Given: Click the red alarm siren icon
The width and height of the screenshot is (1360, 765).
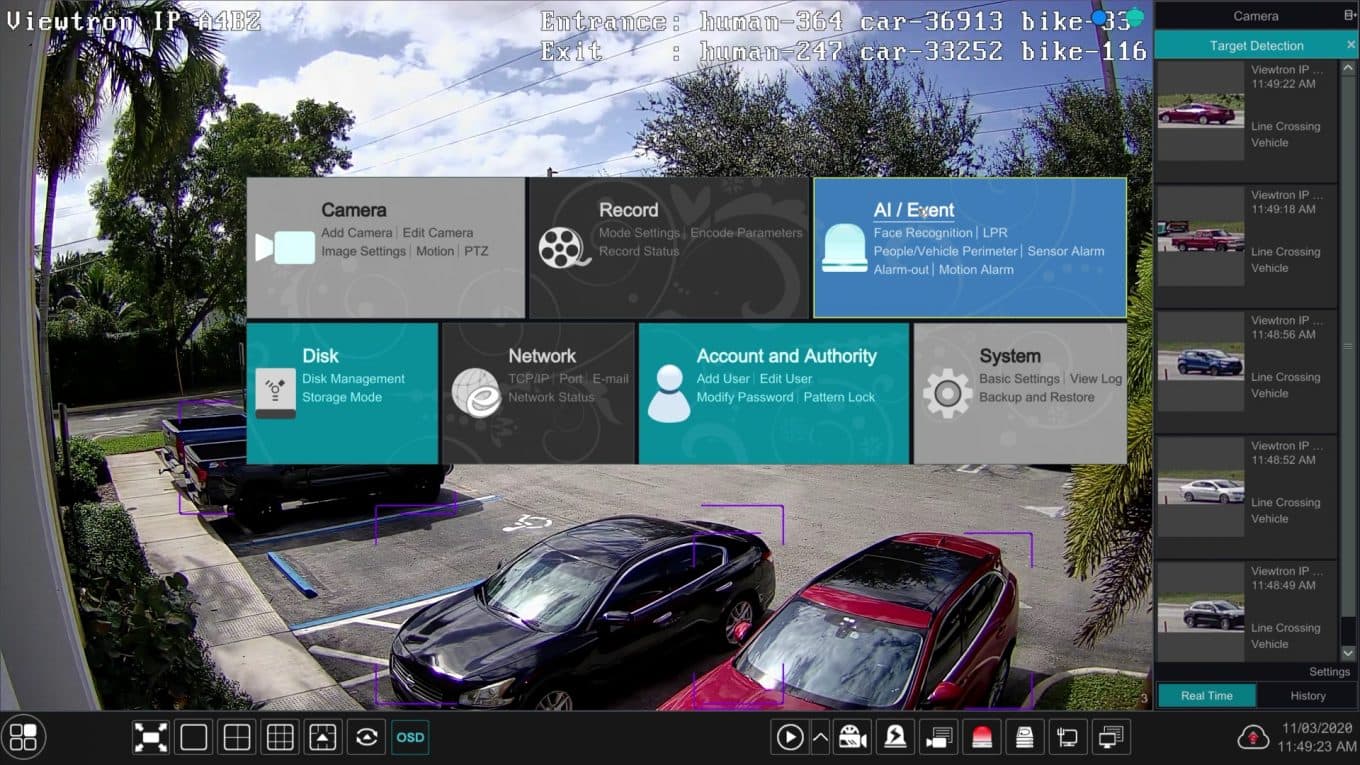Looking at the screenshot, I should pos(982,737).
